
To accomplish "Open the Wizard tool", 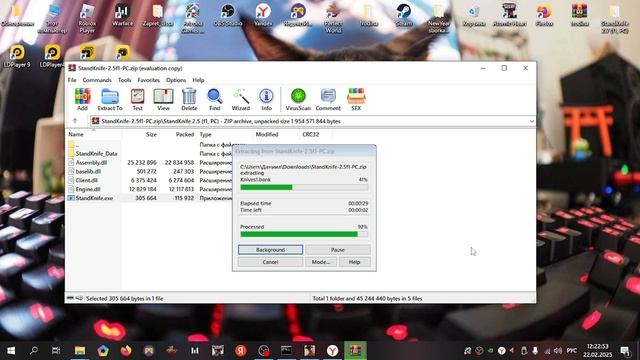I will [240, 100].
